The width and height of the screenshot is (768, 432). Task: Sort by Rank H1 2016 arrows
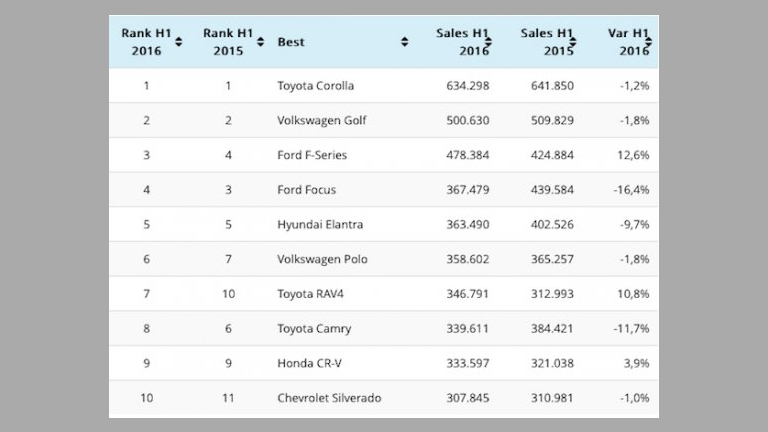click(179, 42)
